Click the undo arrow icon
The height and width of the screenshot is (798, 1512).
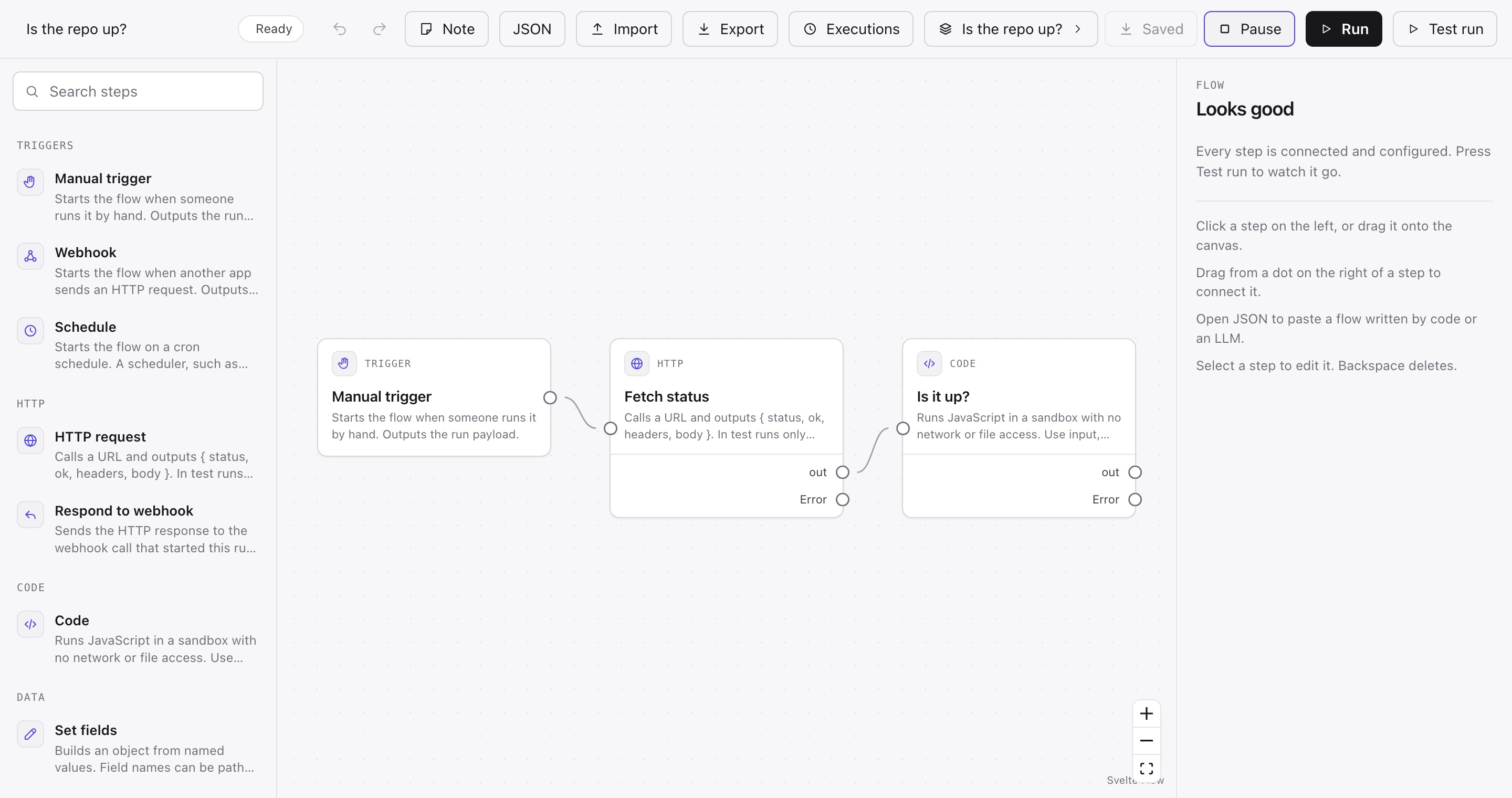(339, 29)
